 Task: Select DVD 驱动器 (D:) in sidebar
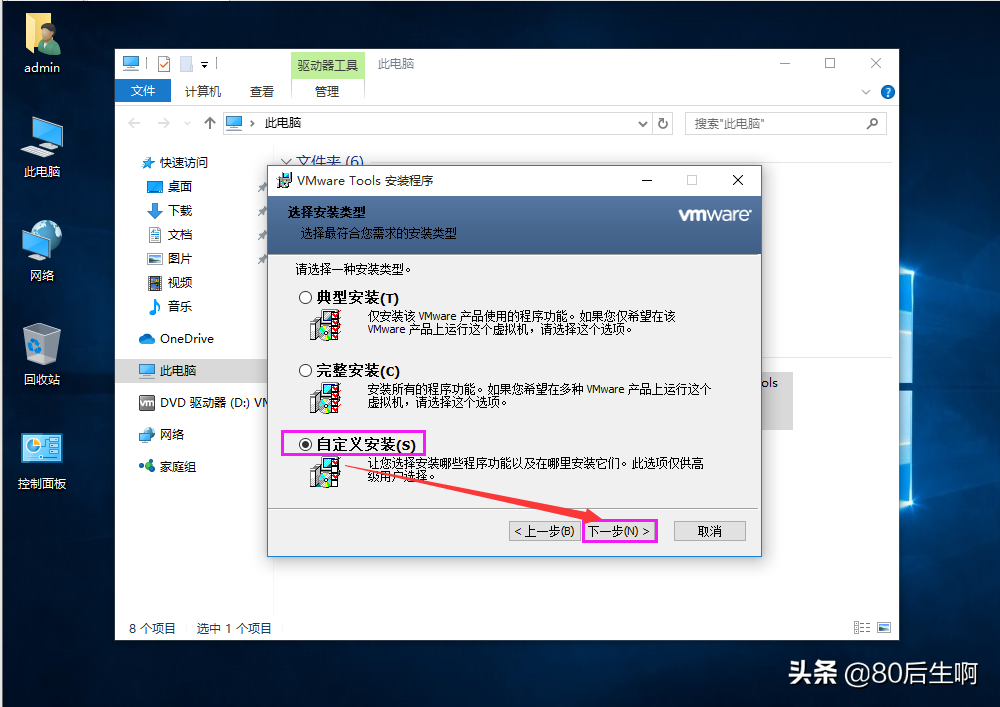[x=203, y=402]
